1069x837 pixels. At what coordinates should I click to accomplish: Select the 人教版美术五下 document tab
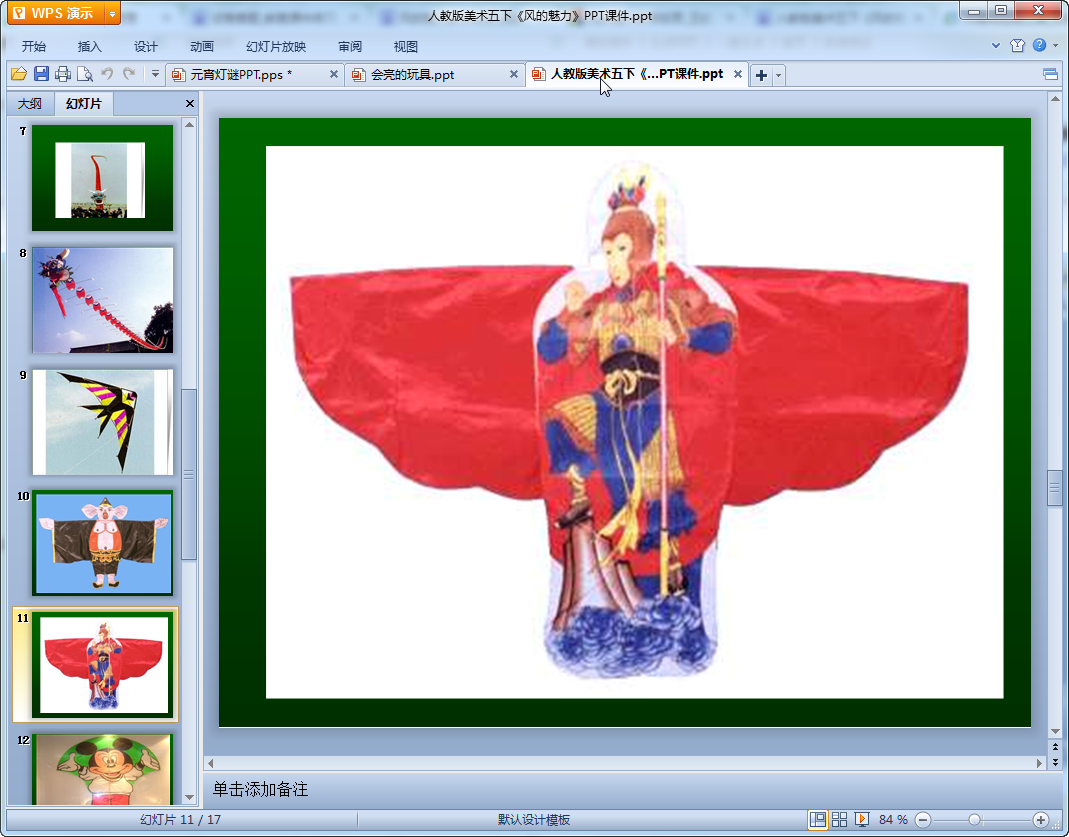[x=636, y=74]
